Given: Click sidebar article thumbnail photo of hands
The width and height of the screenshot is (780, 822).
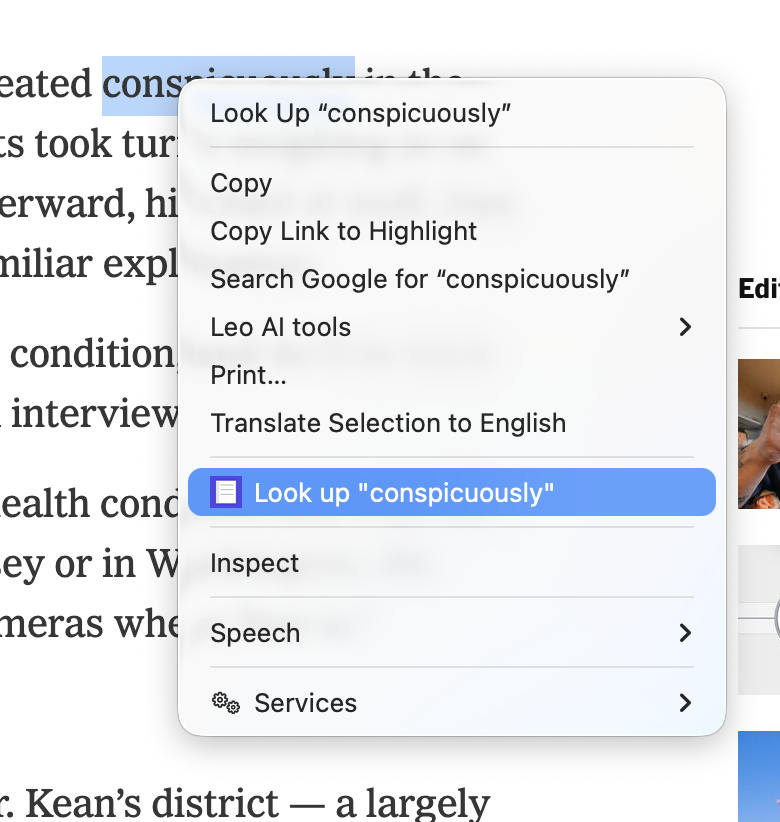Looking at the screenshot, I should click(x=759, y=434).
